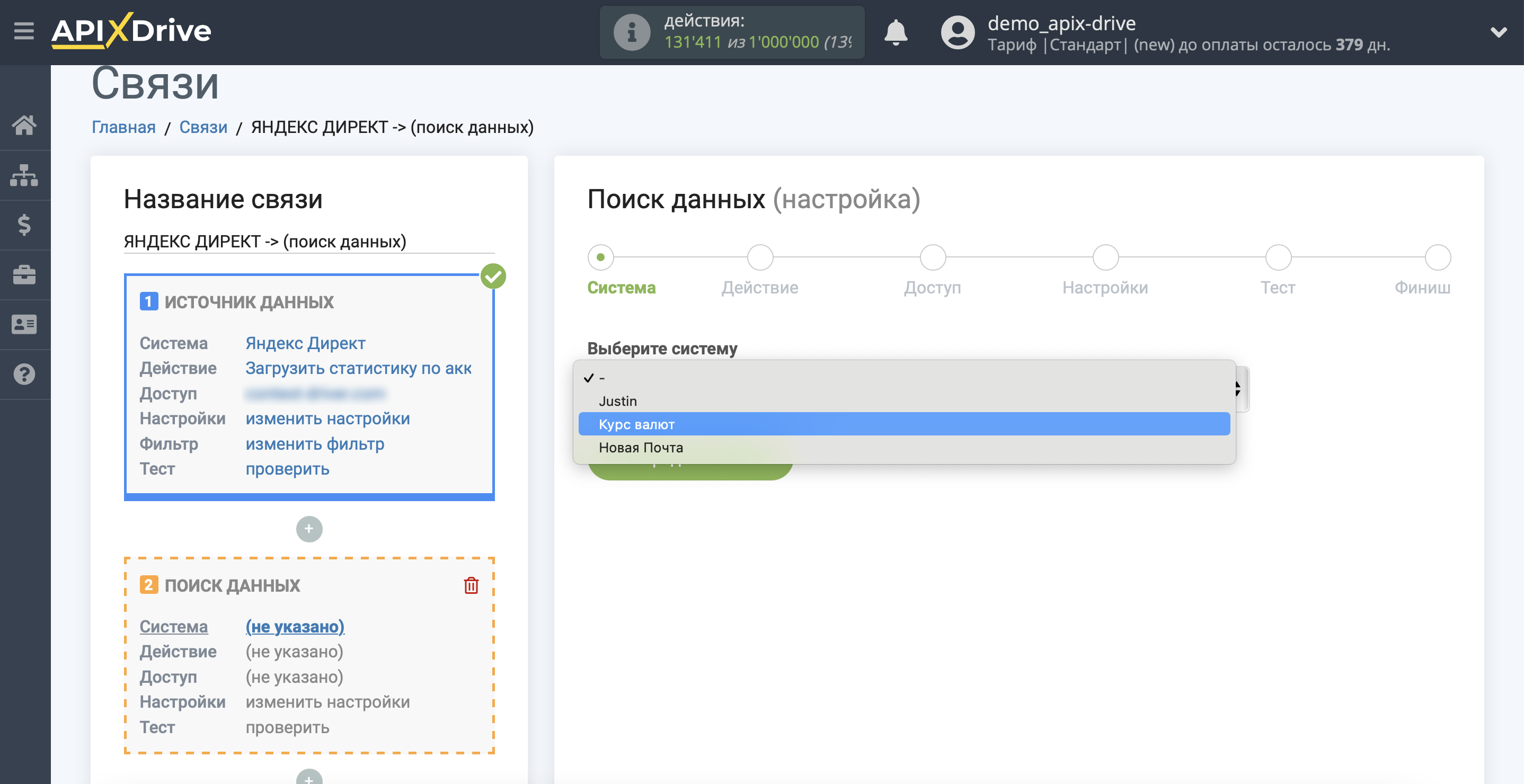Image resolution: width=1524 pixels, height=784 pixels.
Task: Click the user avatar icon
Action: 957,32
